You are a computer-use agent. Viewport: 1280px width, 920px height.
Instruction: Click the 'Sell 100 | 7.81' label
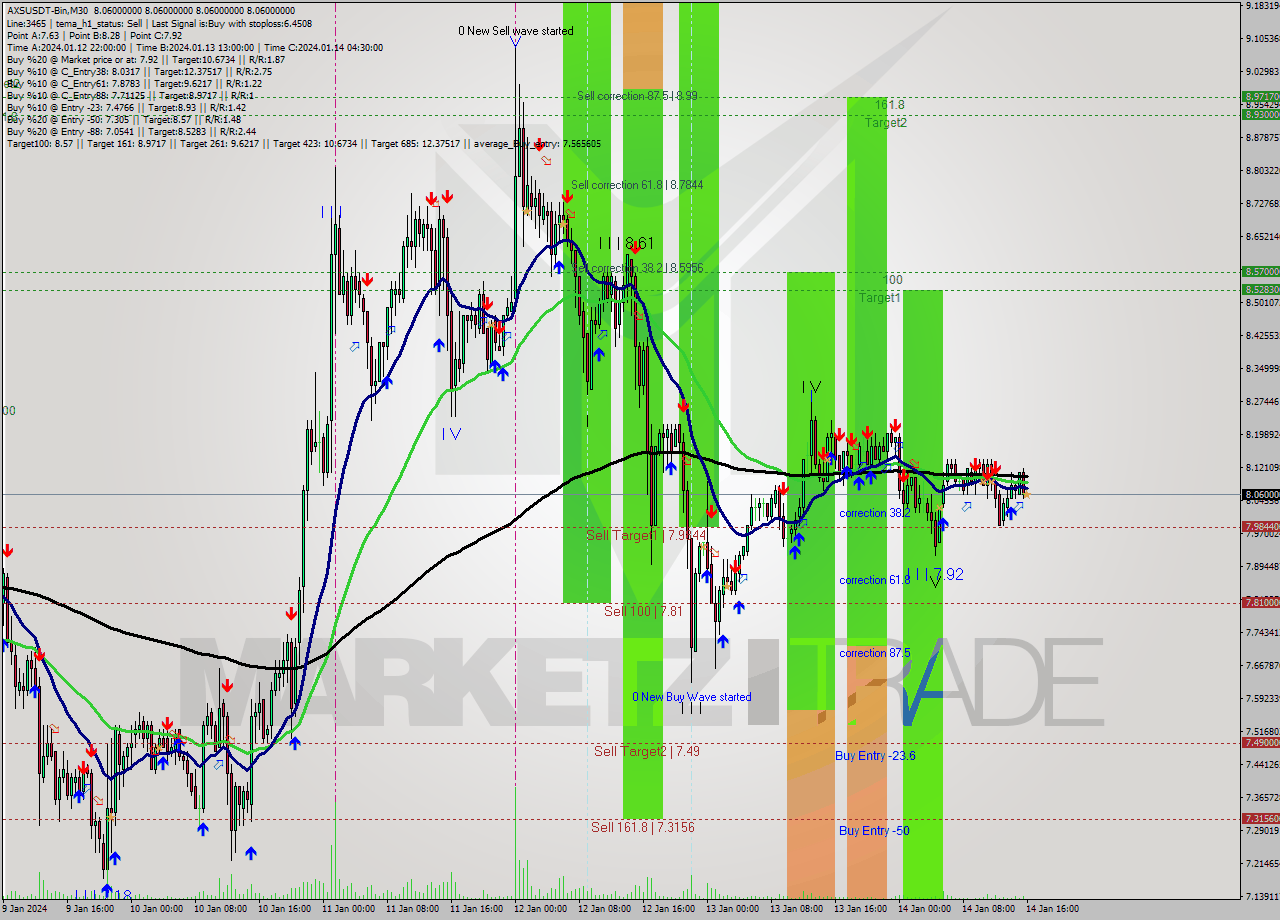point(643,610)
